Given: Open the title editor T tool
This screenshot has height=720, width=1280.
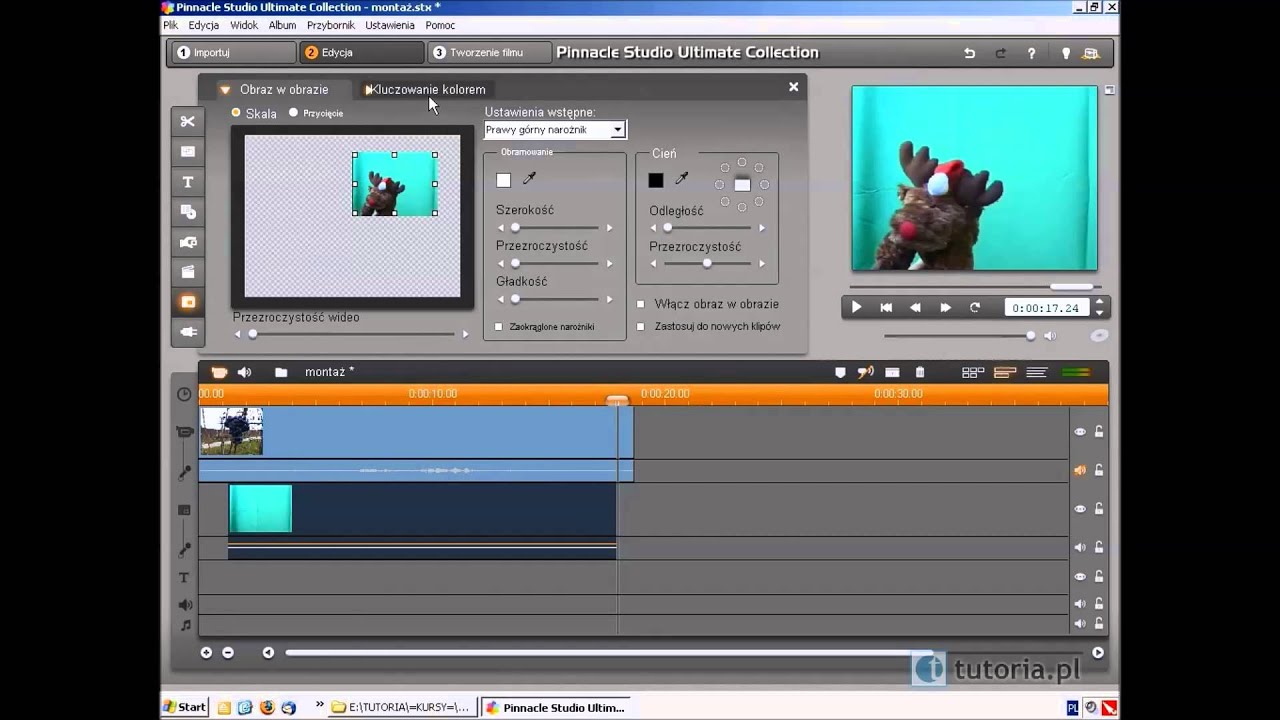Looking at the screenshot, I should coord(187,182).
